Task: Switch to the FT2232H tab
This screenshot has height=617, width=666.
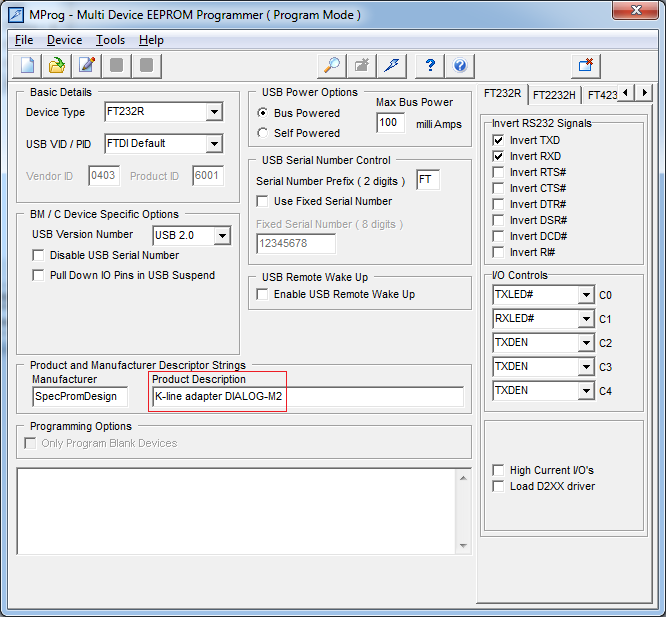Action: 553,94
